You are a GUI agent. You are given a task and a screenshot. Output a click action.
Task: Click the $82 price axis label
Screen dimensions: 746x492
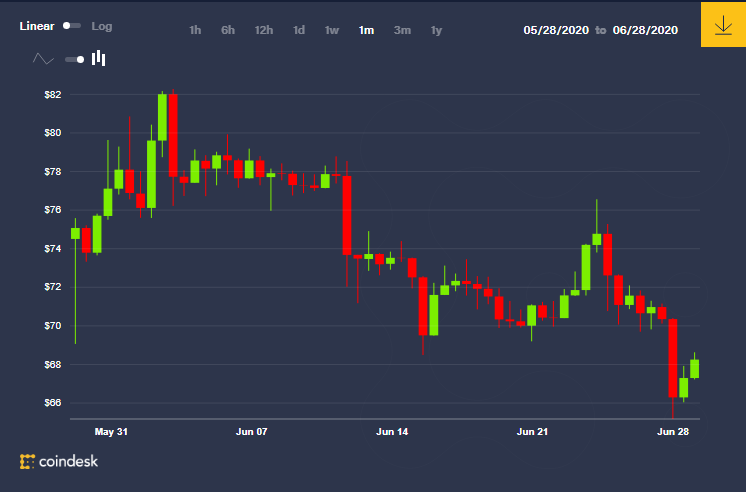[x=53, y=95]
